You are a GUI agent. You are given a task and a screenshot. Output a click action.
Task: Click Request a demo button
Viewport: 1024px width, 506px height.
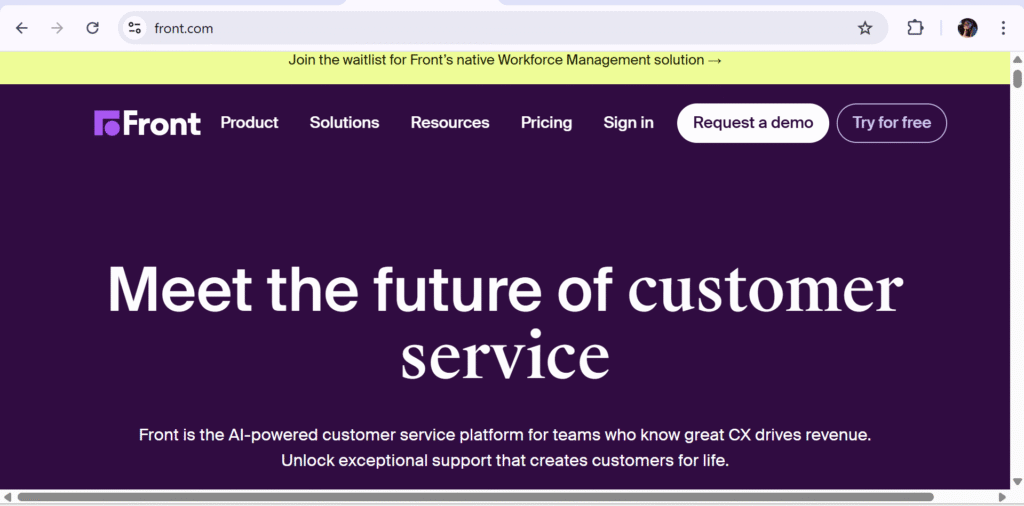(x=753, y=123)
